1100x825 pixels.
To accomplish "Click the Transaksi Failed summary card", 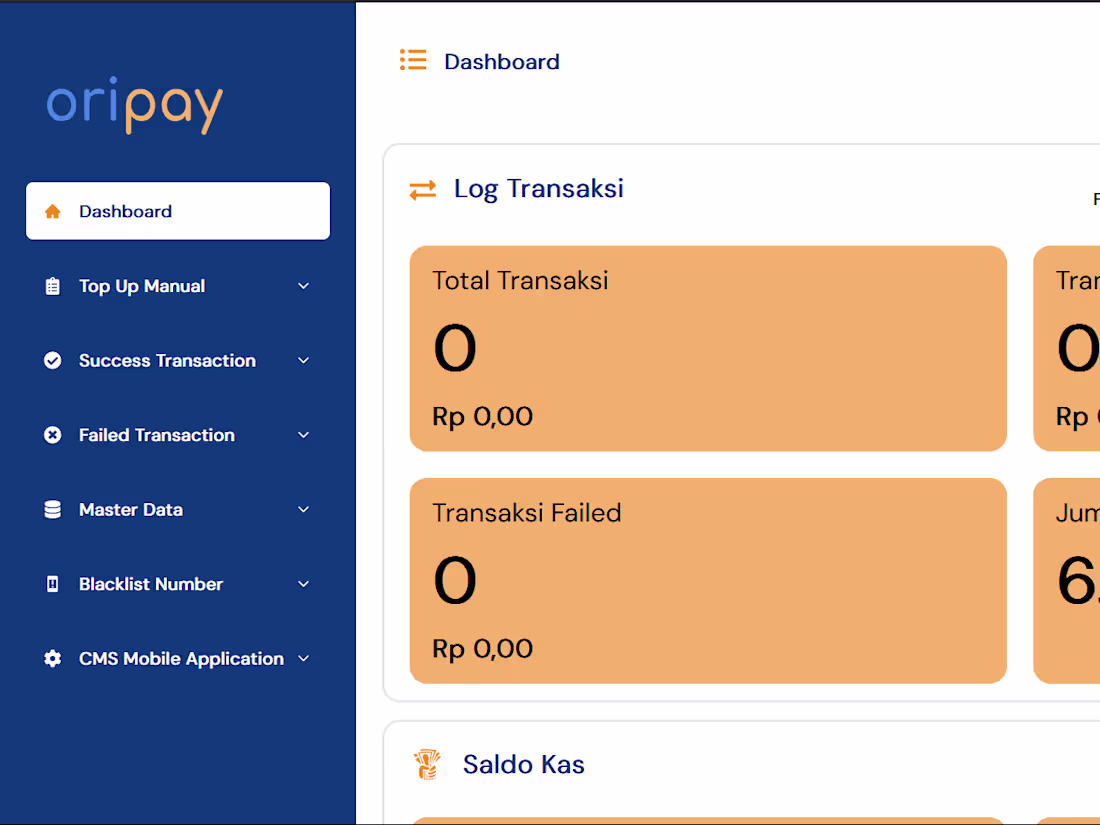I will point(708,580).
